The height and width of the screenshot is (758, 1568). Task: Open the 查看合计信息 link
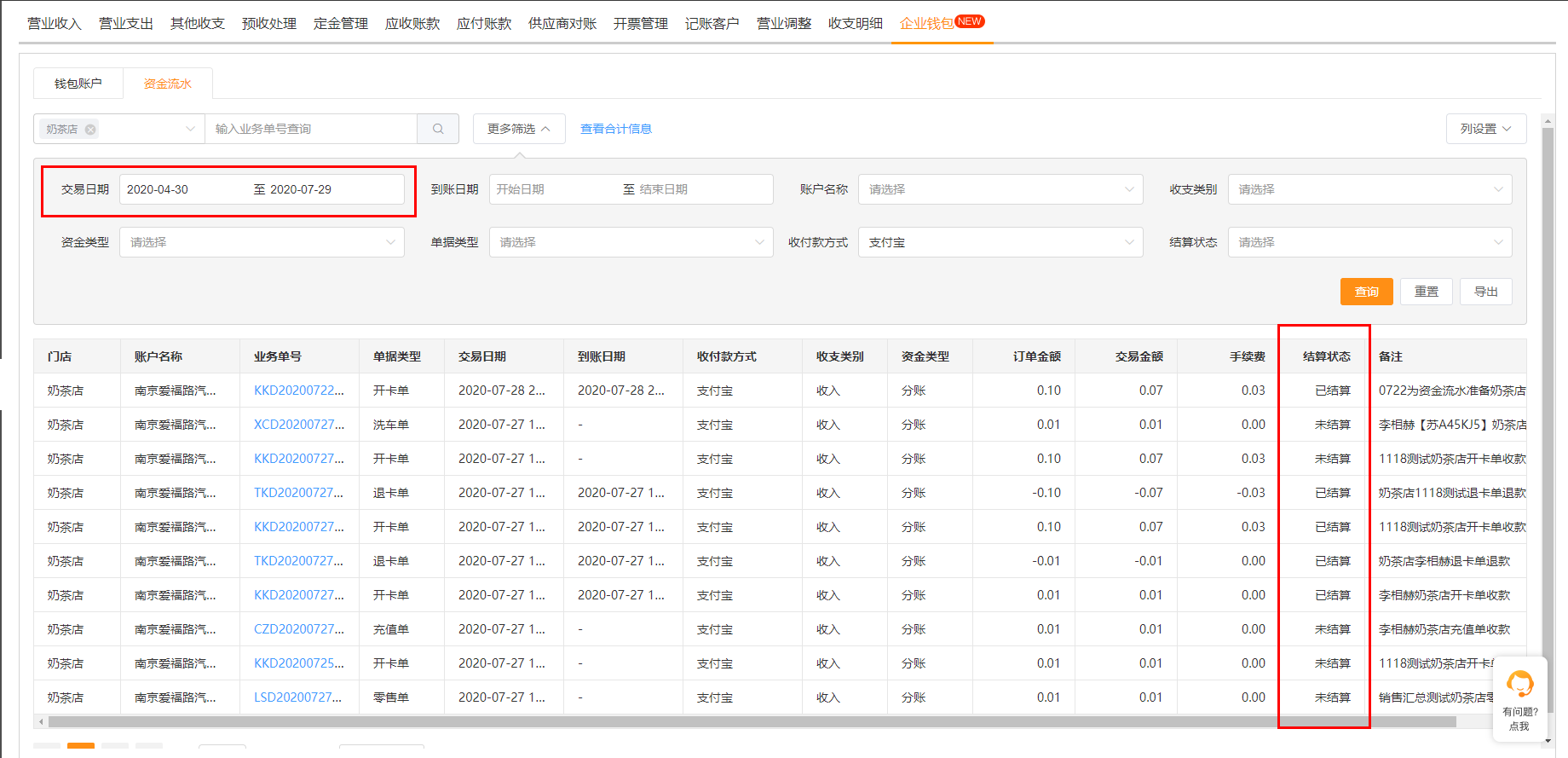(x=616, y=129)
